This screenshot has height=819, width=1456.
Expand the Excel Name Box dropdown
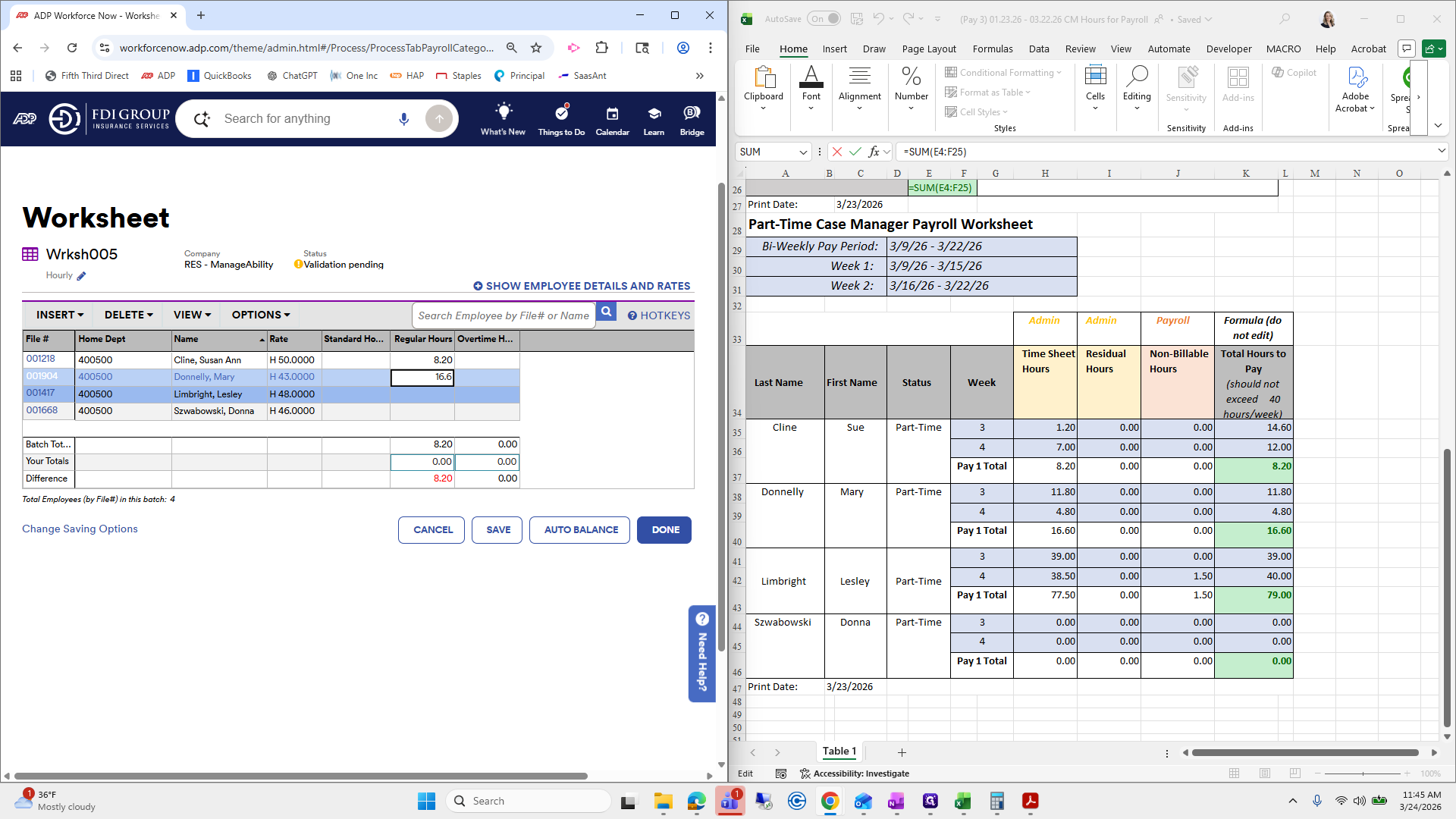(x=804, y=152)
